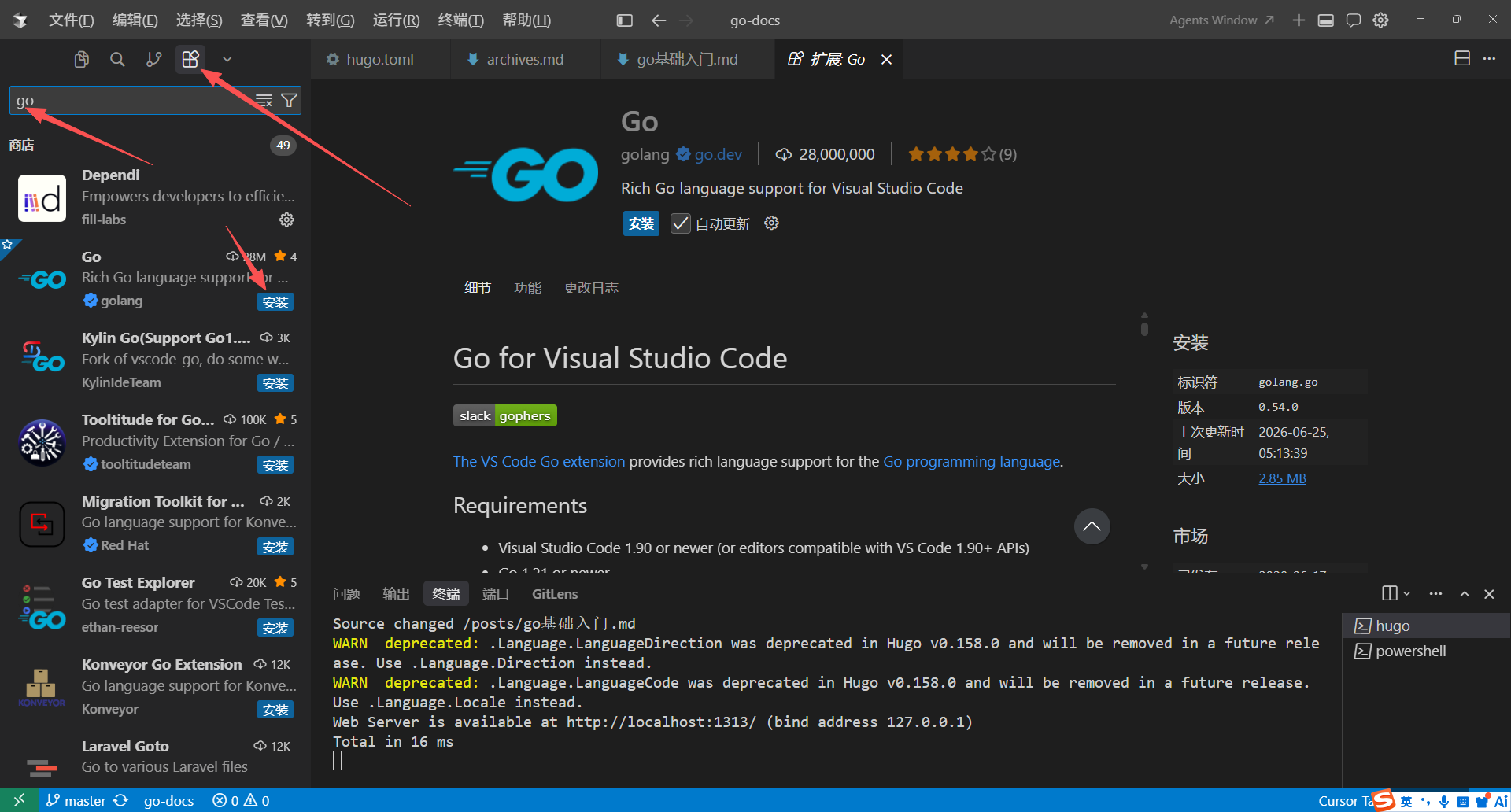Open the extension filter funnel icon
Image resolution: width=1511 pixels, height=812 pixels.
(289, 101)
